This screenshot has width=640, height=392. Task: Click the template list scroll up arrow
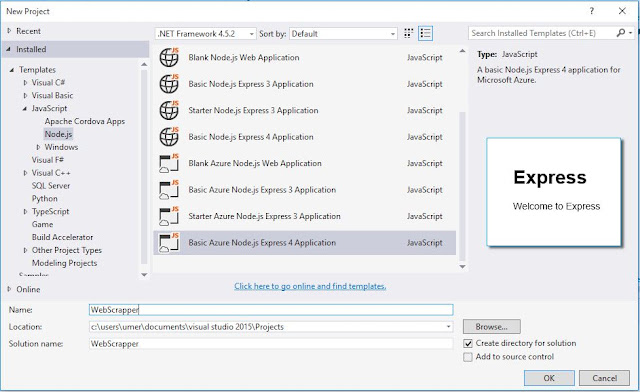click(x=462, y=51)
